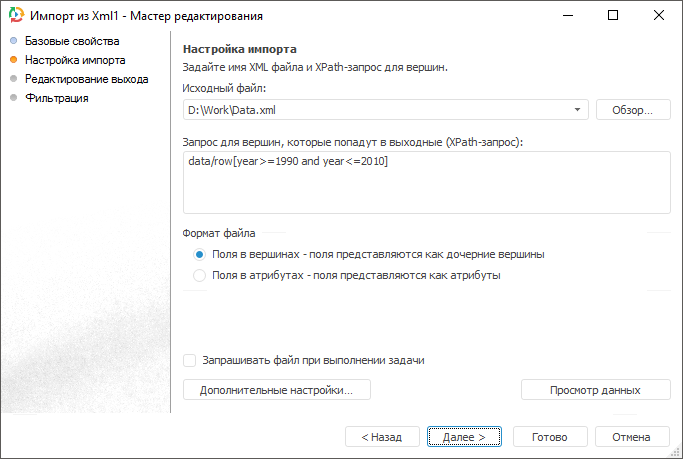Image resolution: width=683 pixels, height=459 pixels.
Task: Click the Настройка импорта step bullet
Action: point(13,60)
